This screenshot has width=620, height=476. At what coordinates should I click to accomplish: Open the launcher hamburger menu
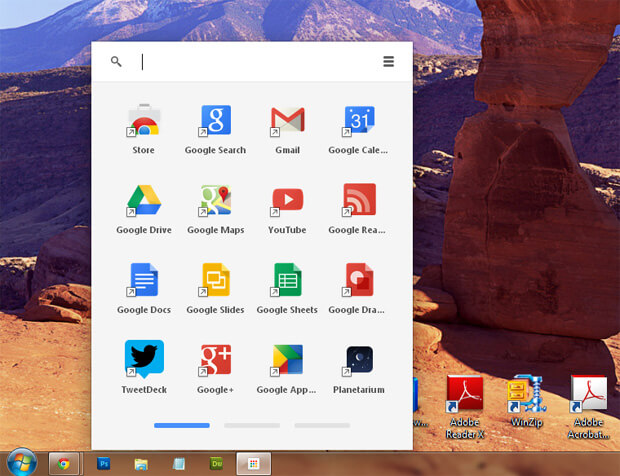[389, 61]
